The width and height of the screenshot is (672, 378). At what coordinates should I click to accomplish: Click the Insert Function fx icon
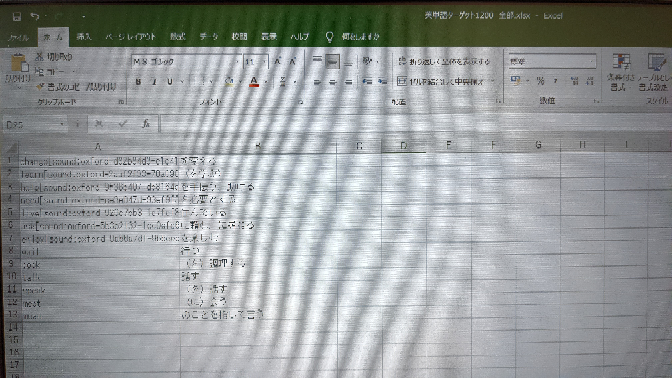(x=146, y=124)
